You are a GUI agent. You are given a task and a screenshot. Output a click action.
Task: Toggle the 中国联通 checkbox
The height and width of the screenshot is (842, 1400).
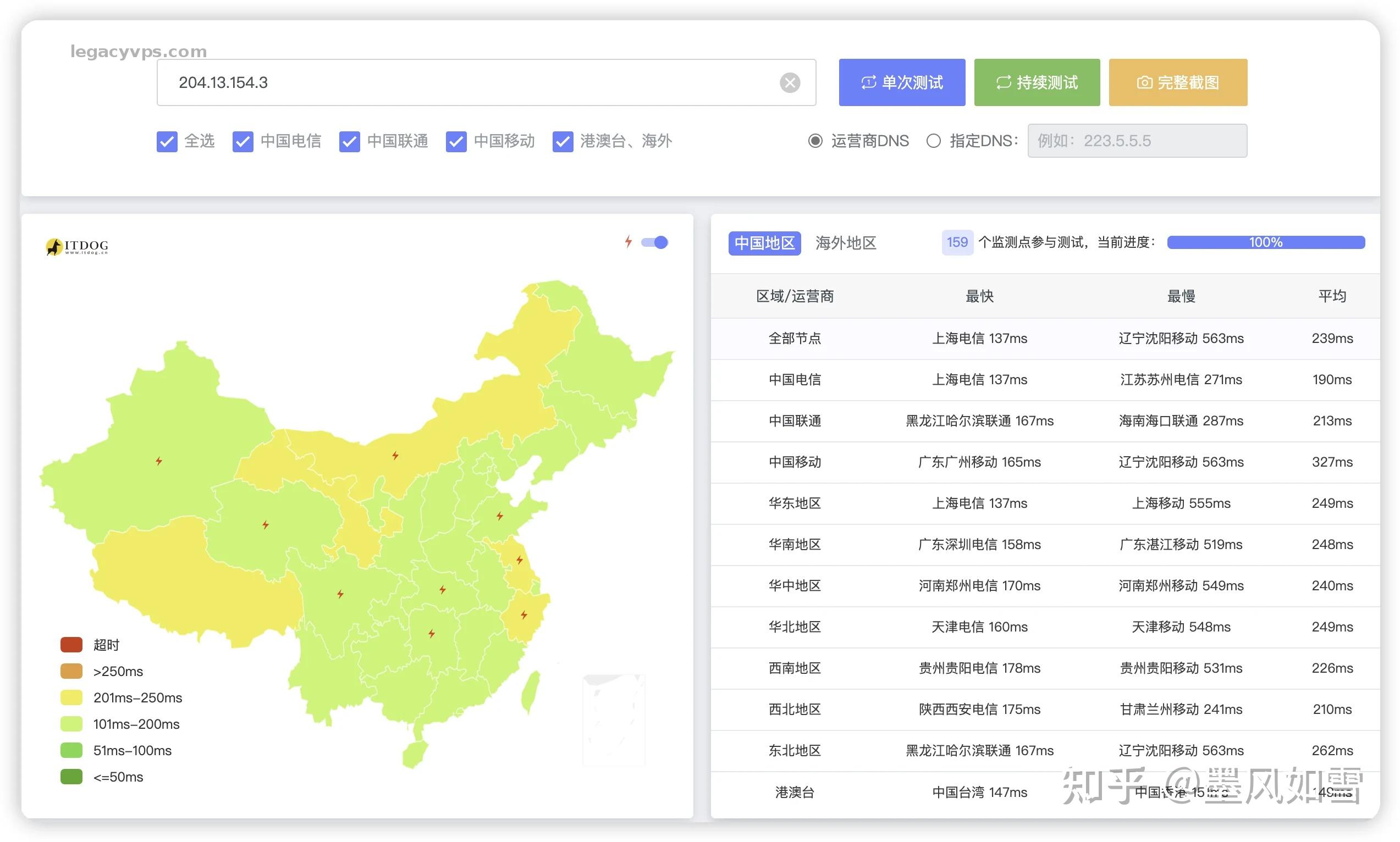click(x=350, y=141)
